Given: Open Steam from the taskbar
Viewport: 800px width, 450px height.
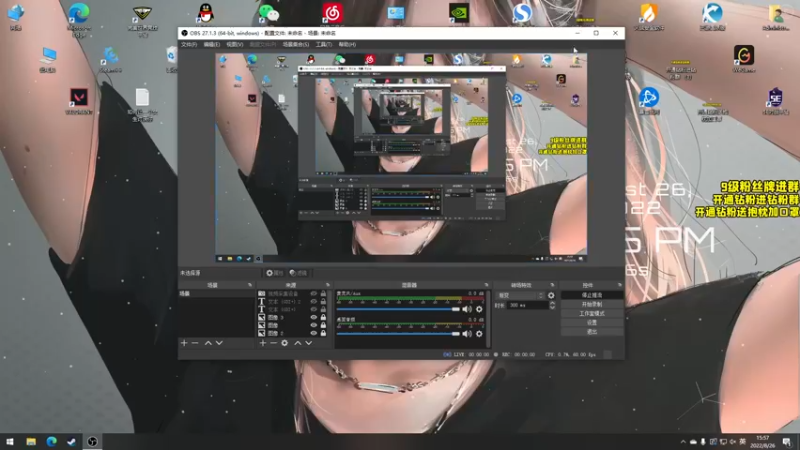Looking at the screenshot, I should coord(71,441).
